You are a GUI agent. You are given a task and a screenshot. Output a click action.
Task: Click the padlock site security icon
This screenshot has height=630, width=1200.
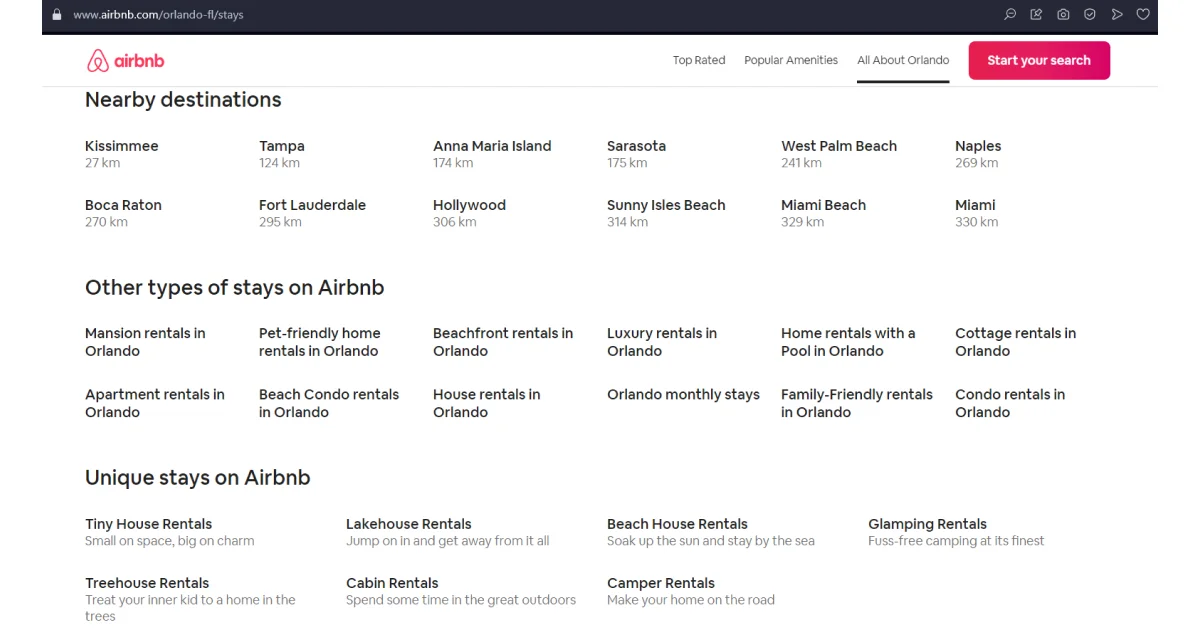point(56,15)
